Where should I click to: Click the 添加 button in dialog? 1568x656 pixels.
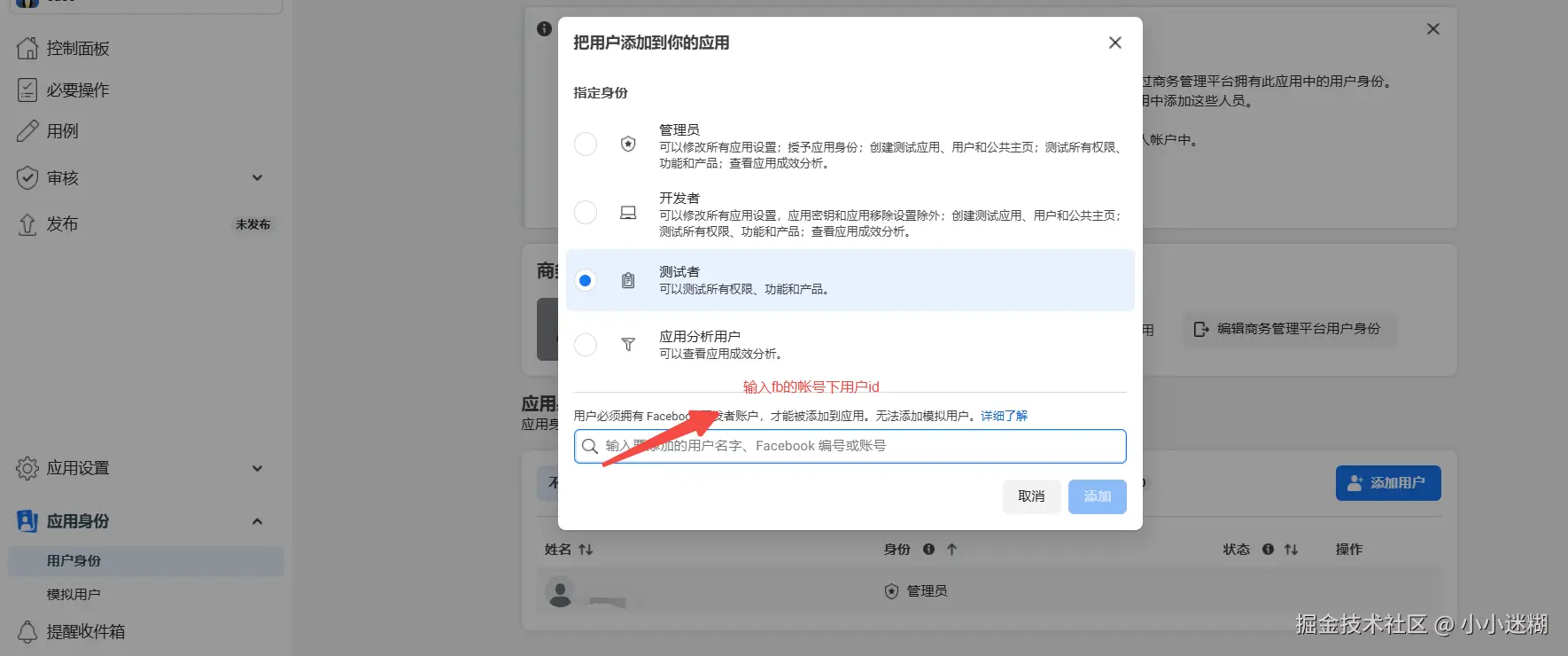click(x=1098, y=496)
